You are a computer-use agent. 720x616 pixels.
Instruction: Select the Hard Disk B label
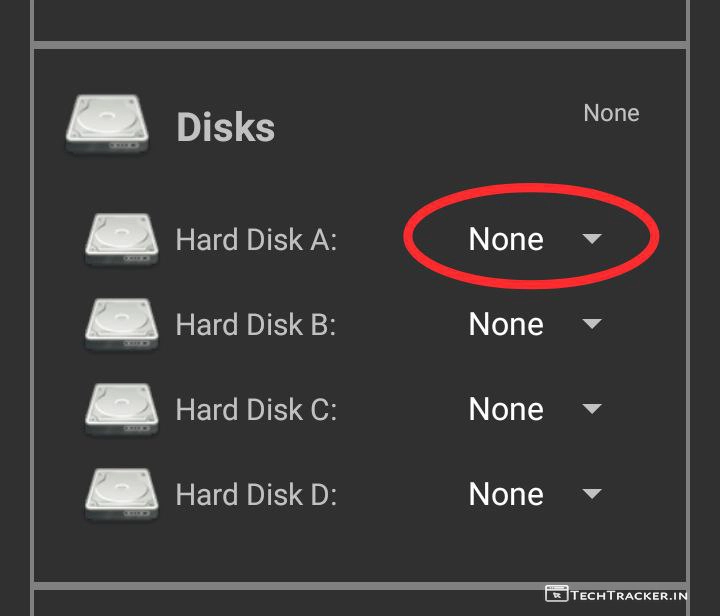[256, 325]
